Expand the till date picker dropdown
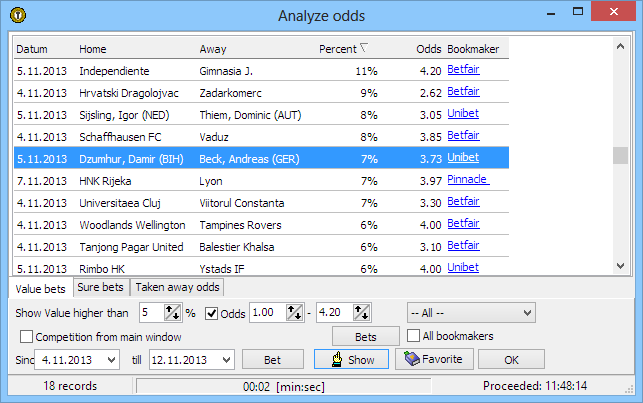Image resolution: width=643 pixels, height=403 pixels. [226, 359]
